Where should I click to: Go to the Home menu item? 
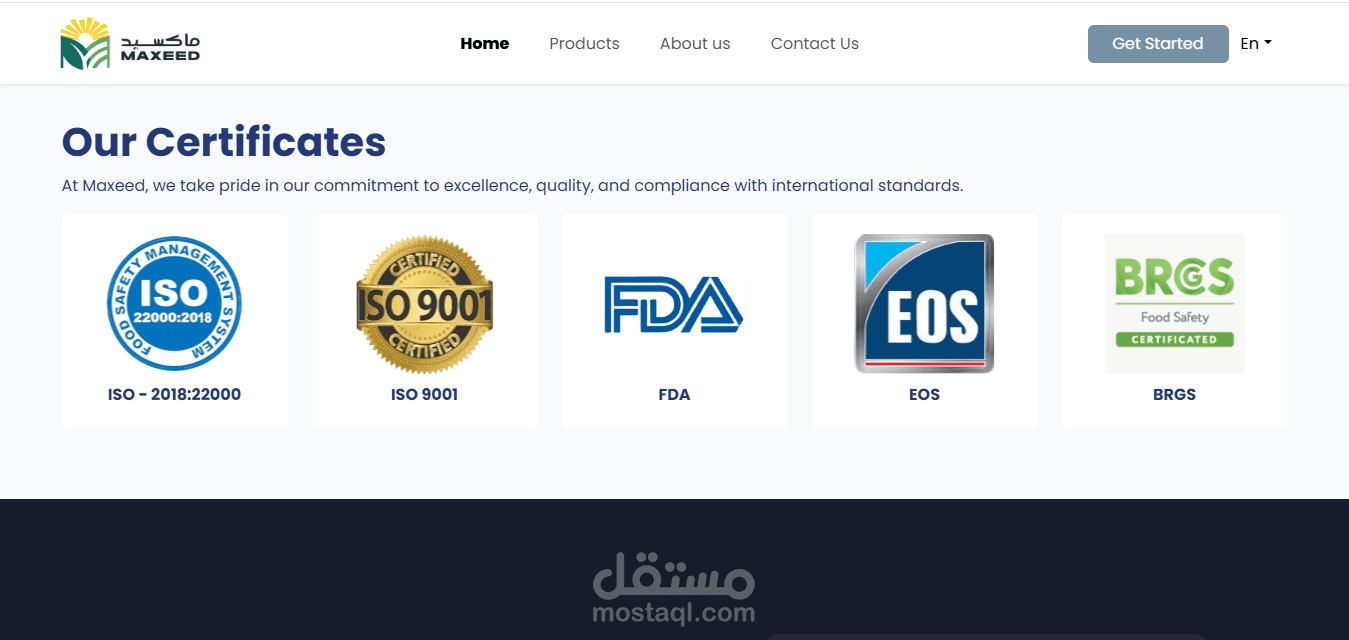[485, 44]
